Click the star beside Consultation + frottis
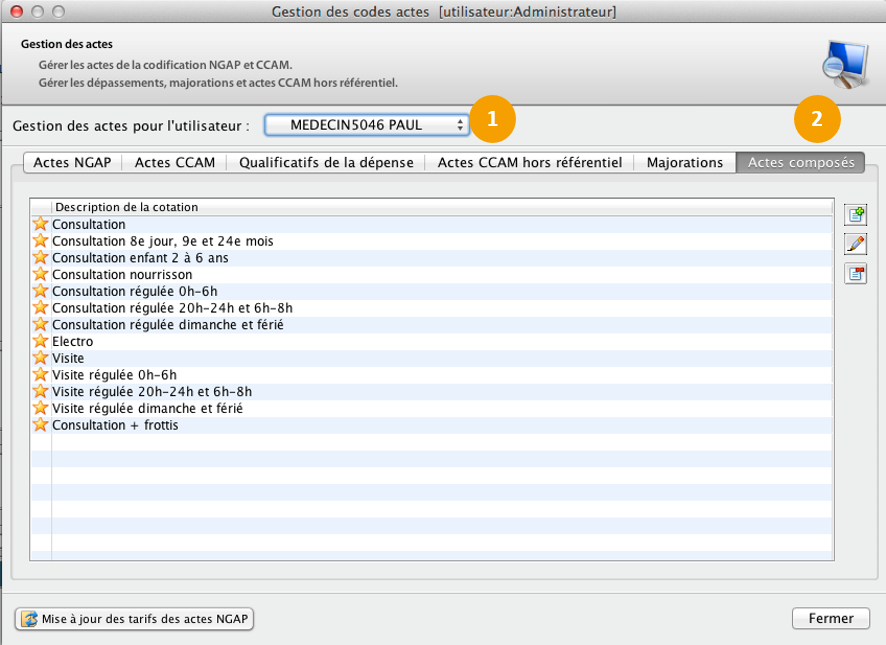886x645 pixels. coord(41,425)
